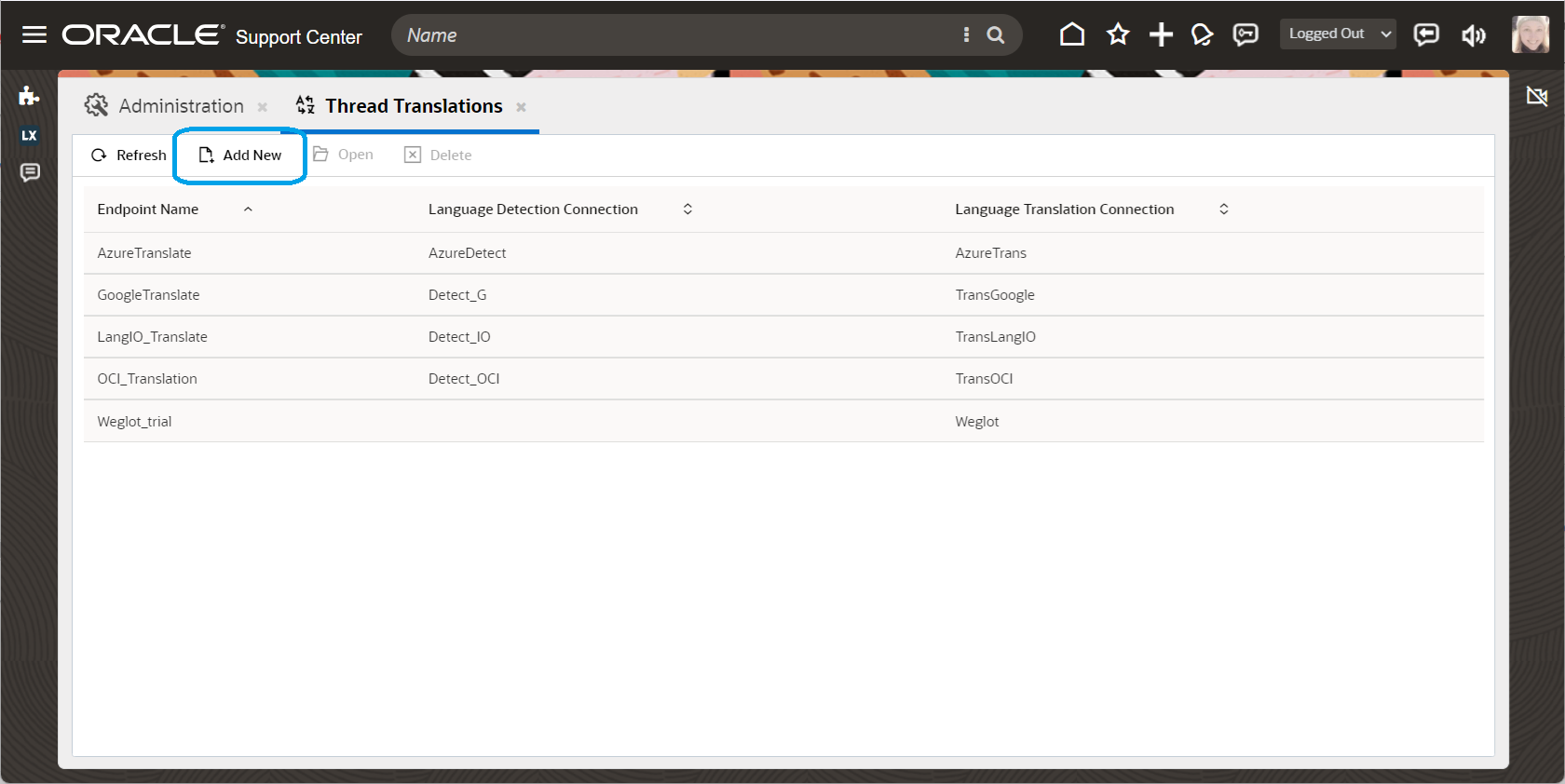Select the OCI_Translation endpoint row

click(783, 379)
